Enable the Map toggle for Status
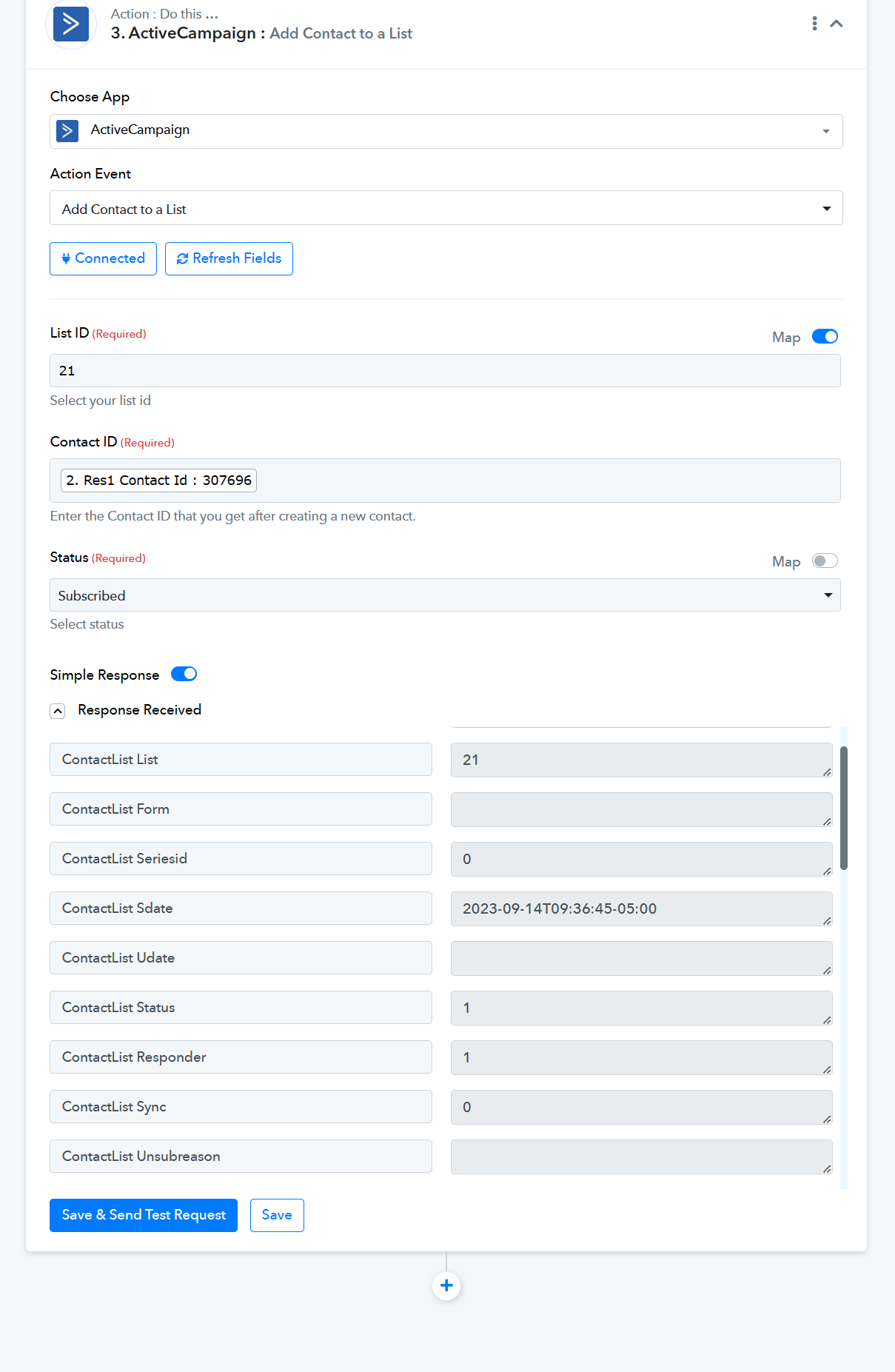This screenshot has width=895, height=1372. tap(825, 561)
